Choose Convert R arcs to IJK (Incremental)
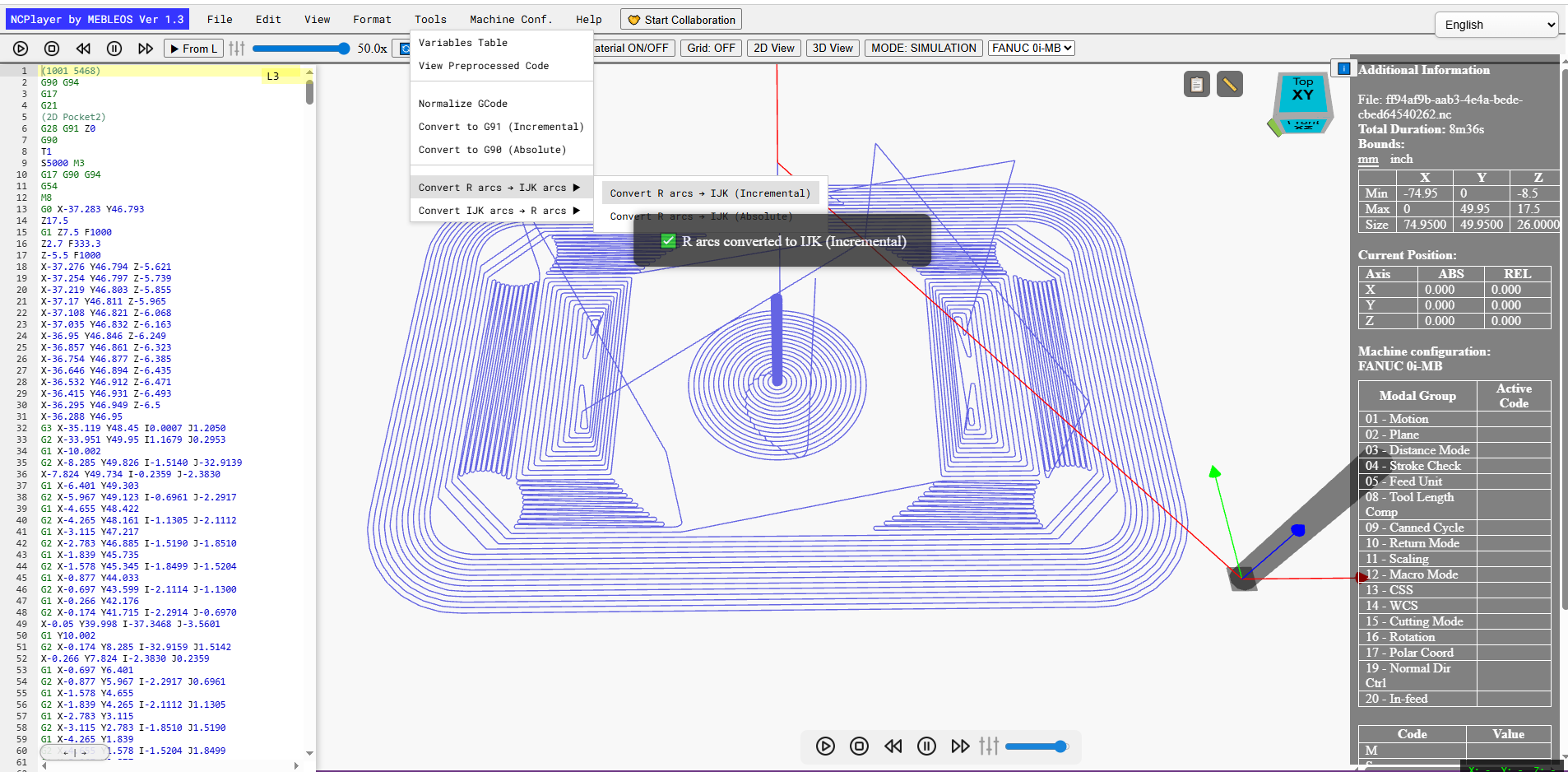Image resolution: width=1568 pixels, height=772 pixels. 710,193
